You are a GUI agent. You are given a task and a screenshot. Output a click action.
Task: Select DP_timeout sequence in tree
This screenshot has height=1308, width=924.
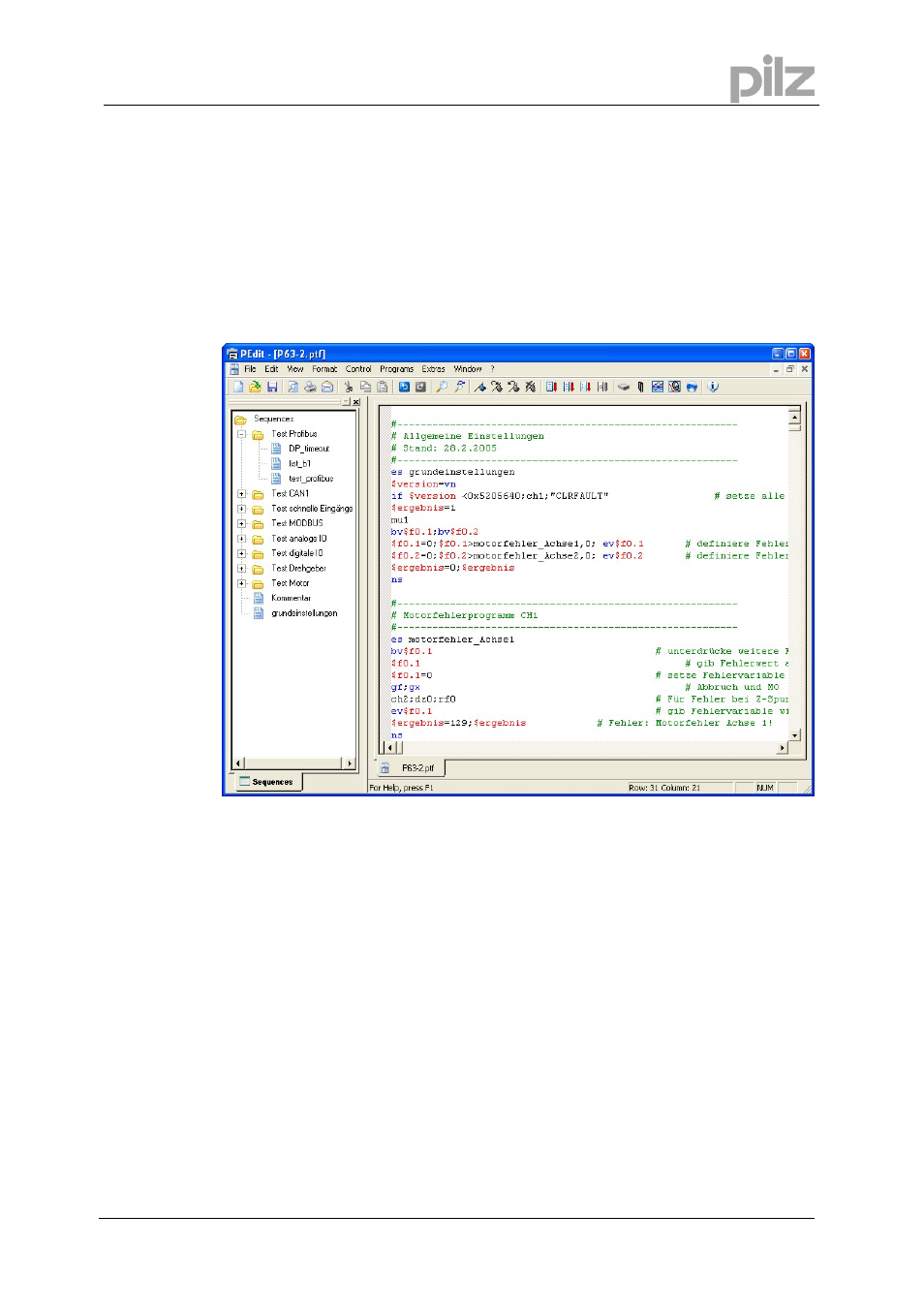coord(309,449)
